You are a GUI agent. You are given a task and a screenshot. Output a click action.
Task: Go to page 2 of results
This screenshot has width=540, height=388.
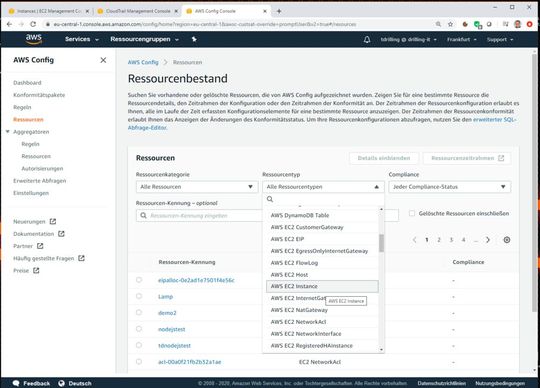[x=439, y=240]
